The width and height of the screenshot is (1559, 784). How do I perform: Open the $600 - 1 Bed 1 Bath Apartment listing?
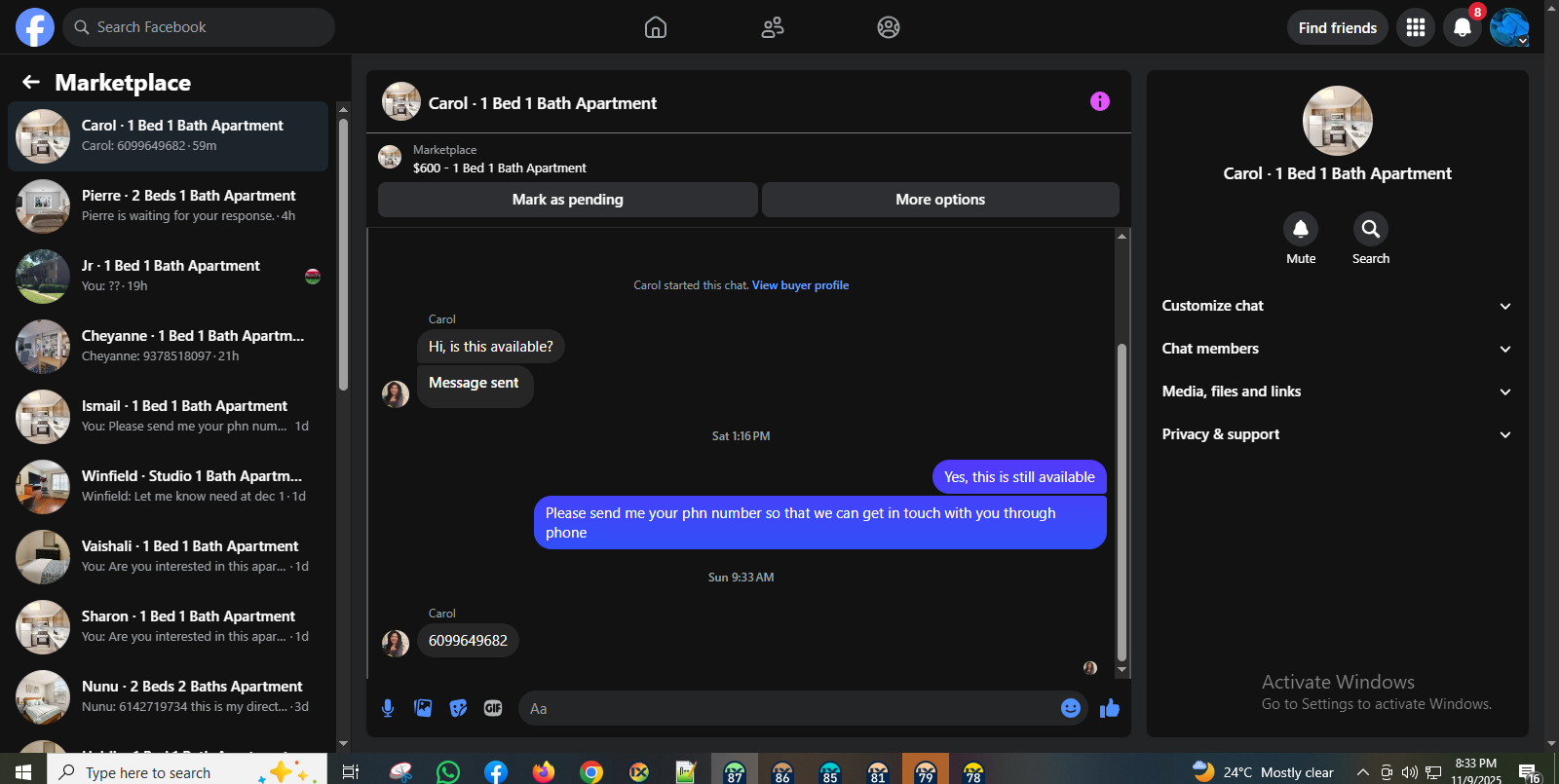pyautogui.click(x=500, y=168)
